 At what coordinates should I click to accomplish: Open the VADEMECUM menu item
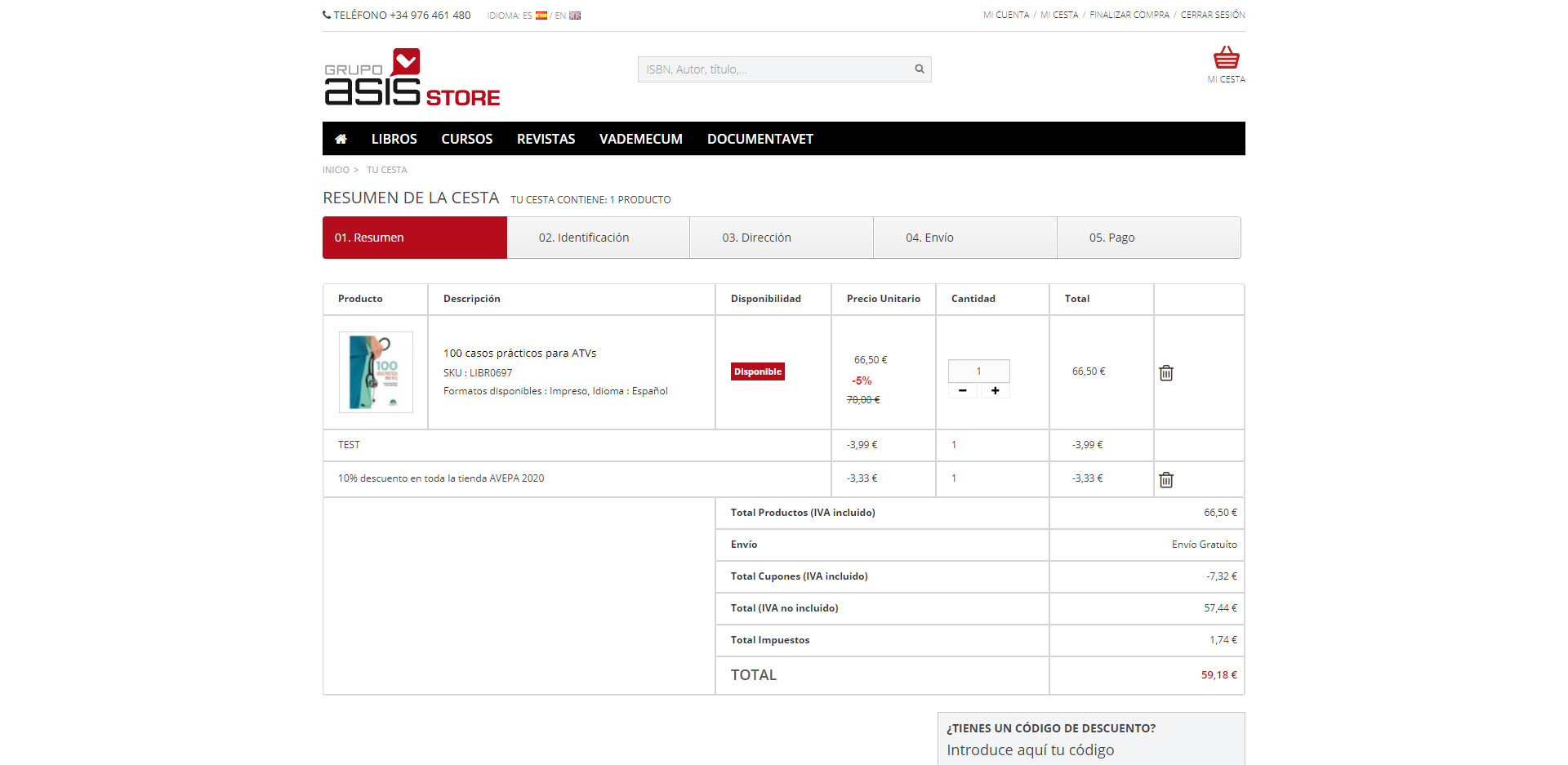coord(640,139)
